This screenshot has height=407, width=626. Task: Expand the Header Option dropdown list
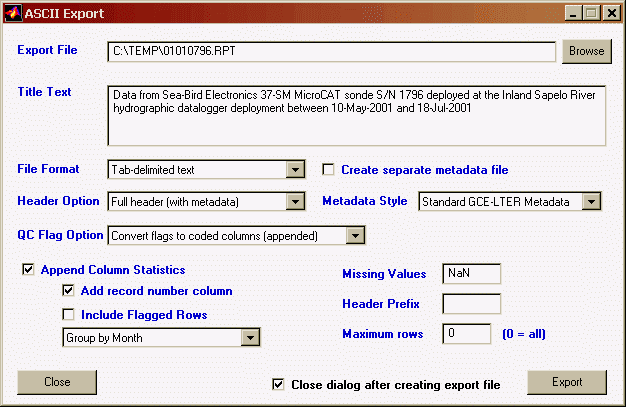[x=295, y=202]
